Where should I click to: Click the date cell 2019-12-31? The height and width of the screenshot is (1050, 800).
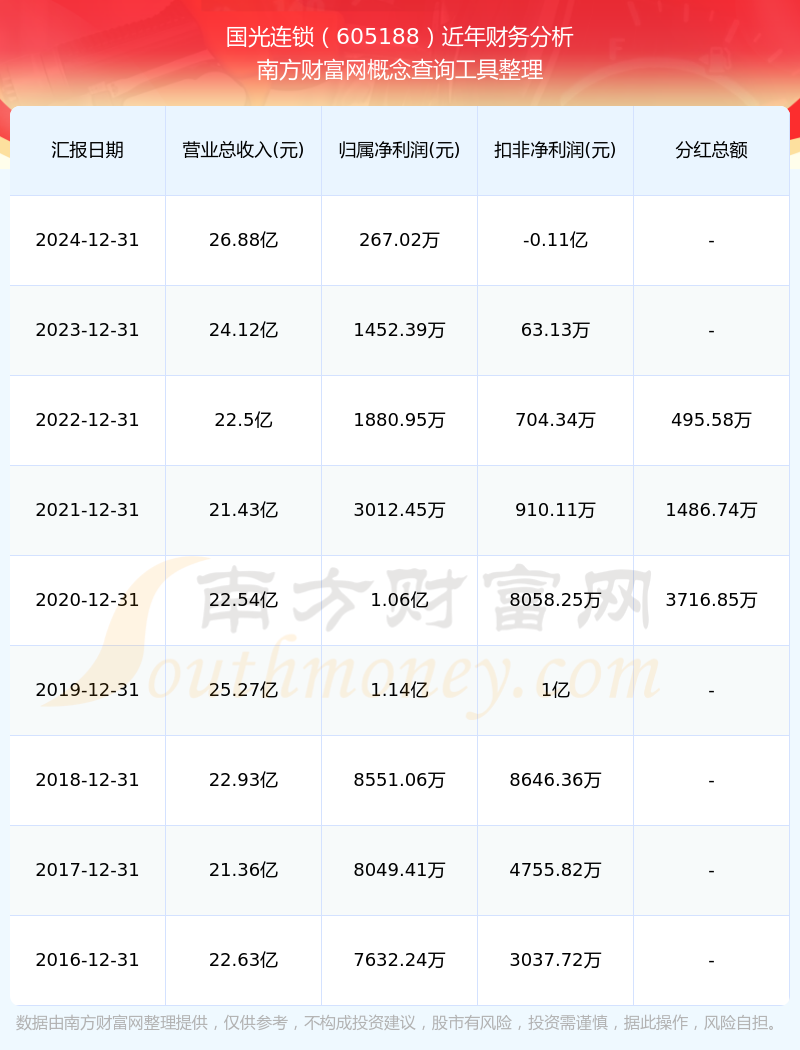click(x=88, y=690)
